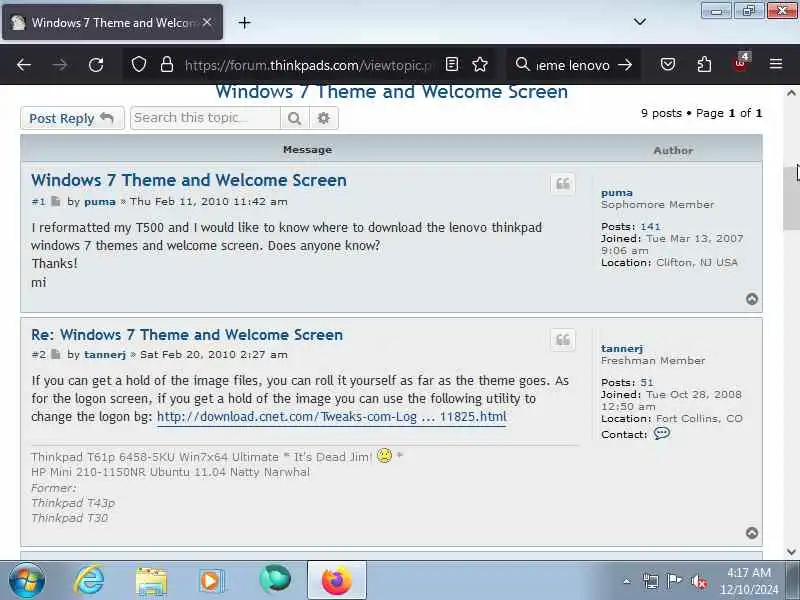Open the tracking protection shield icon
Viewport: 800px width, 600px height.
[x=139, y=64]
